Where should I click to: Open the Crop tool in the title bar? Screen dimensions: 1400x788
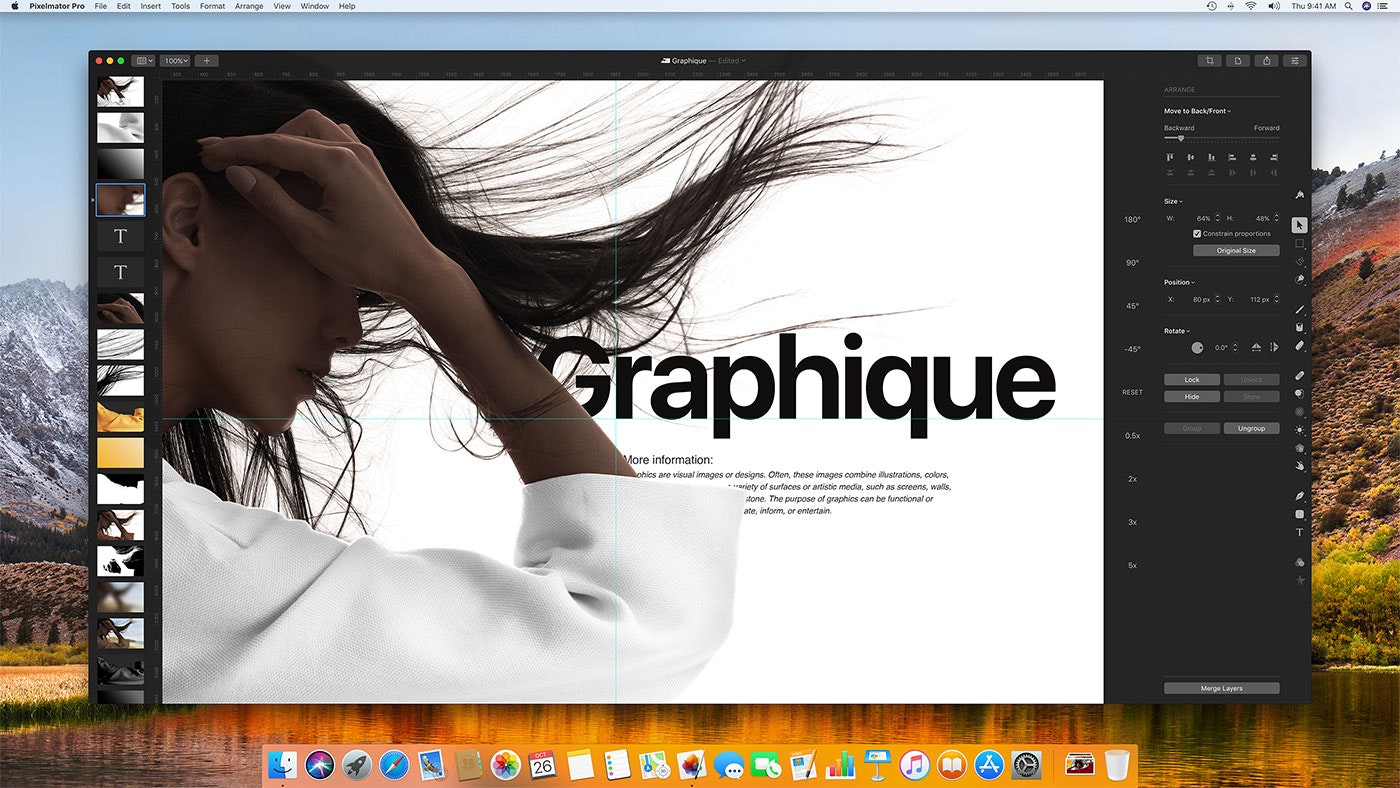pos(1209,60)
